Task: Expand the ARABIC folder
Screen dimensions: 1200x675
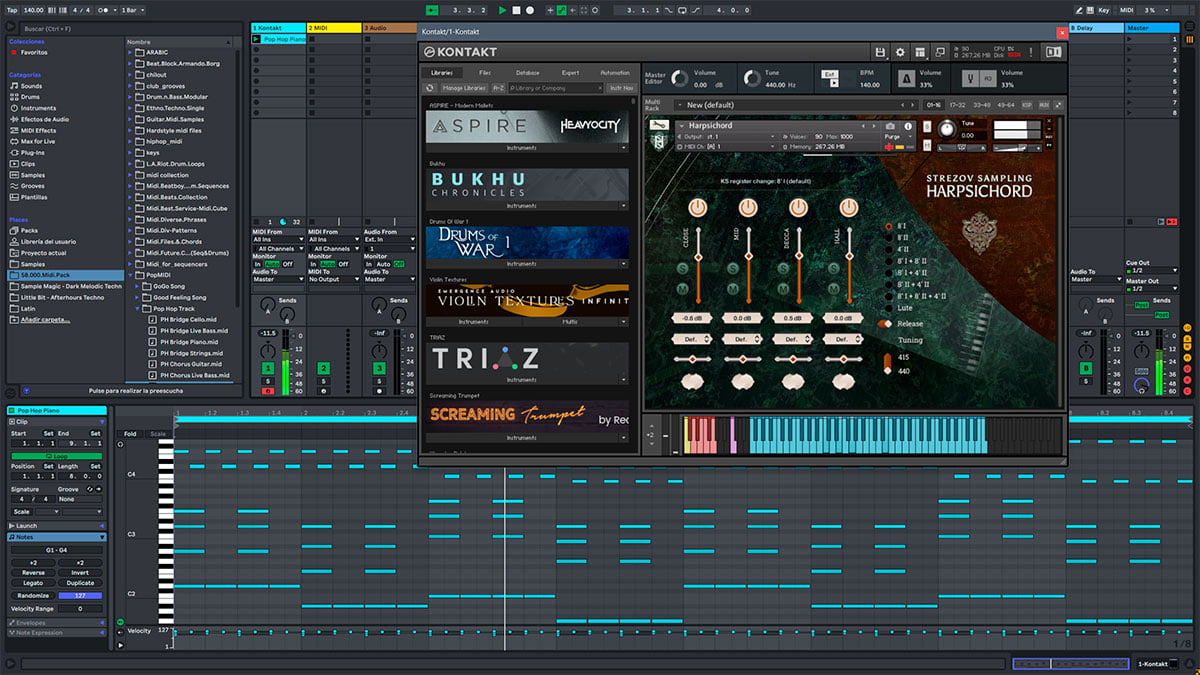Action: point(131,52)
